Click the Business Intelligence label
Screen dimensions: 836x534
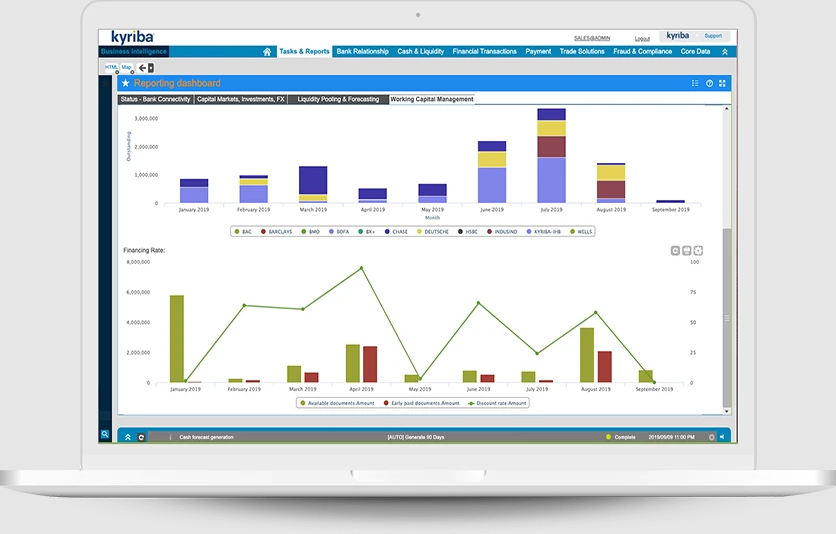click(134, 52)
